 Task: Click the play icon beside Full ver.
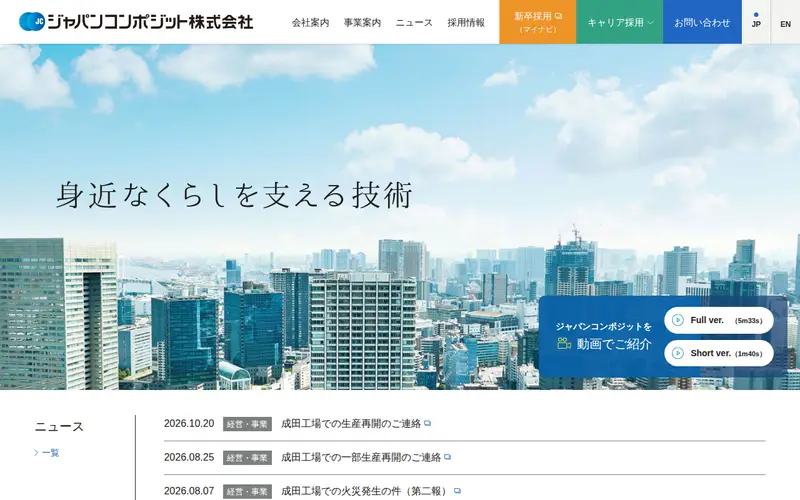pyautogui.click(x=678, y=320)
